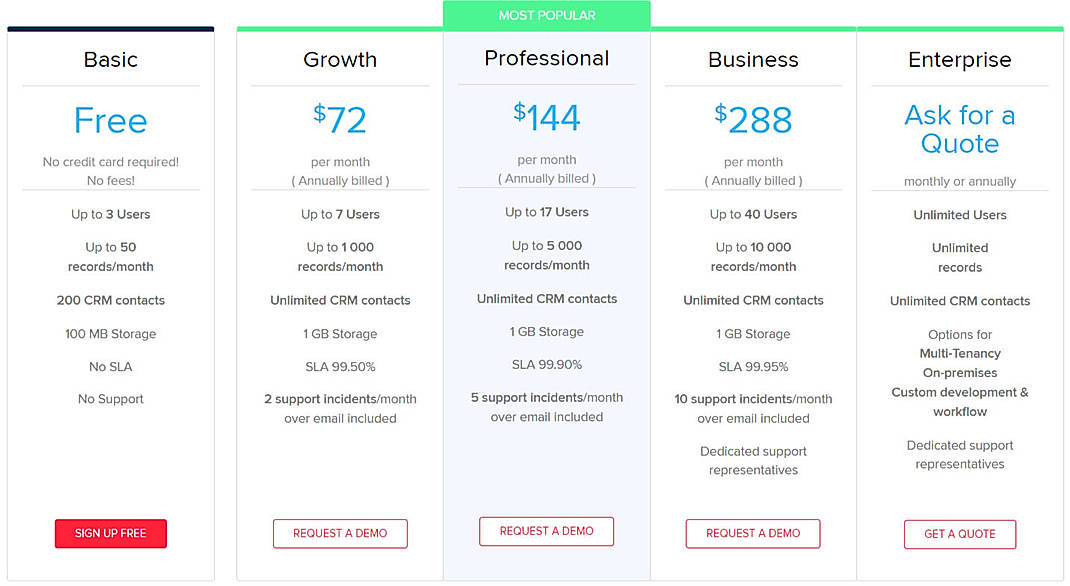The width and height of the screenshot is (1070, 586).
Task: Click REQUEST A DEMO under Growth plan
Action: [x=340, y=533]
